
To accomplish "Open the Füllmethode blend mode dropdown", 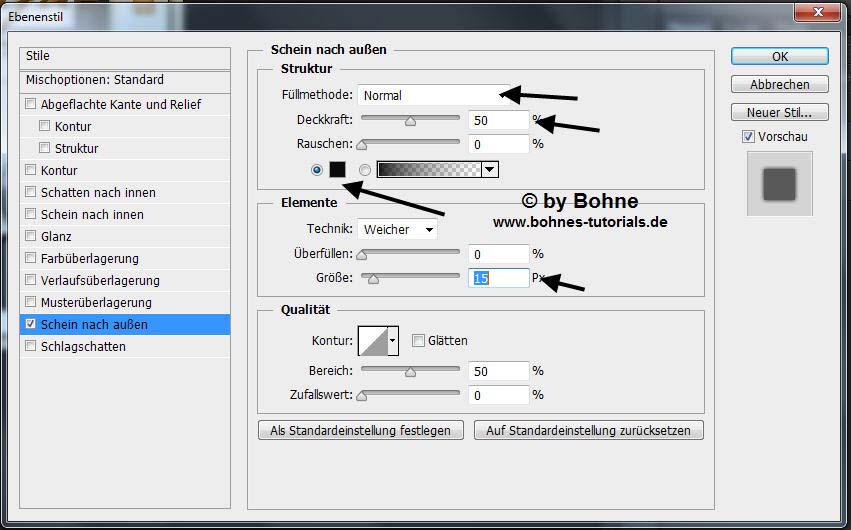I will click(434, 96).
